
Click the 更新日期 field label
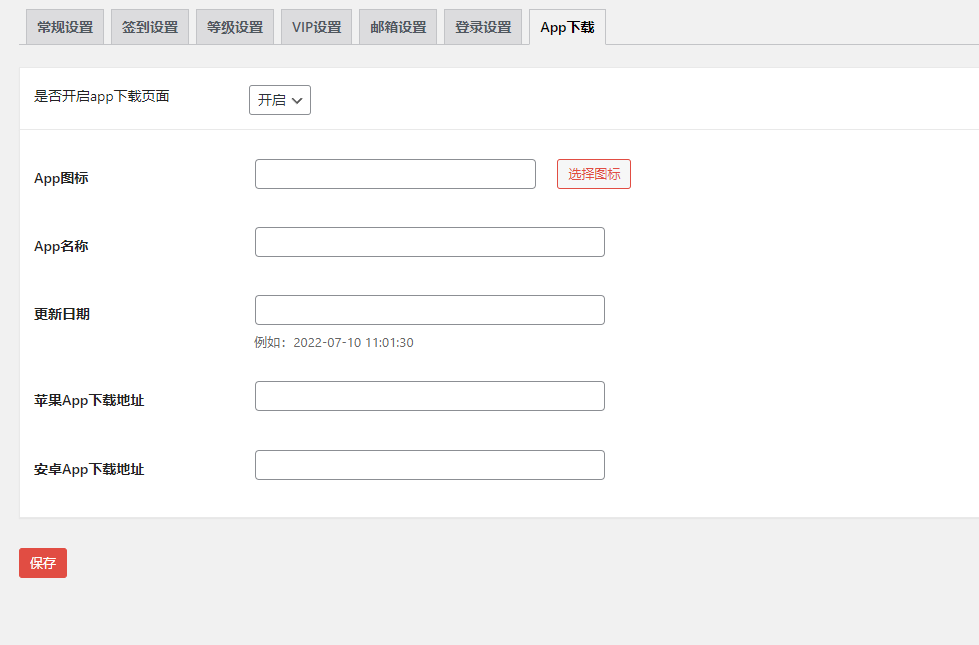coord(62,314)
